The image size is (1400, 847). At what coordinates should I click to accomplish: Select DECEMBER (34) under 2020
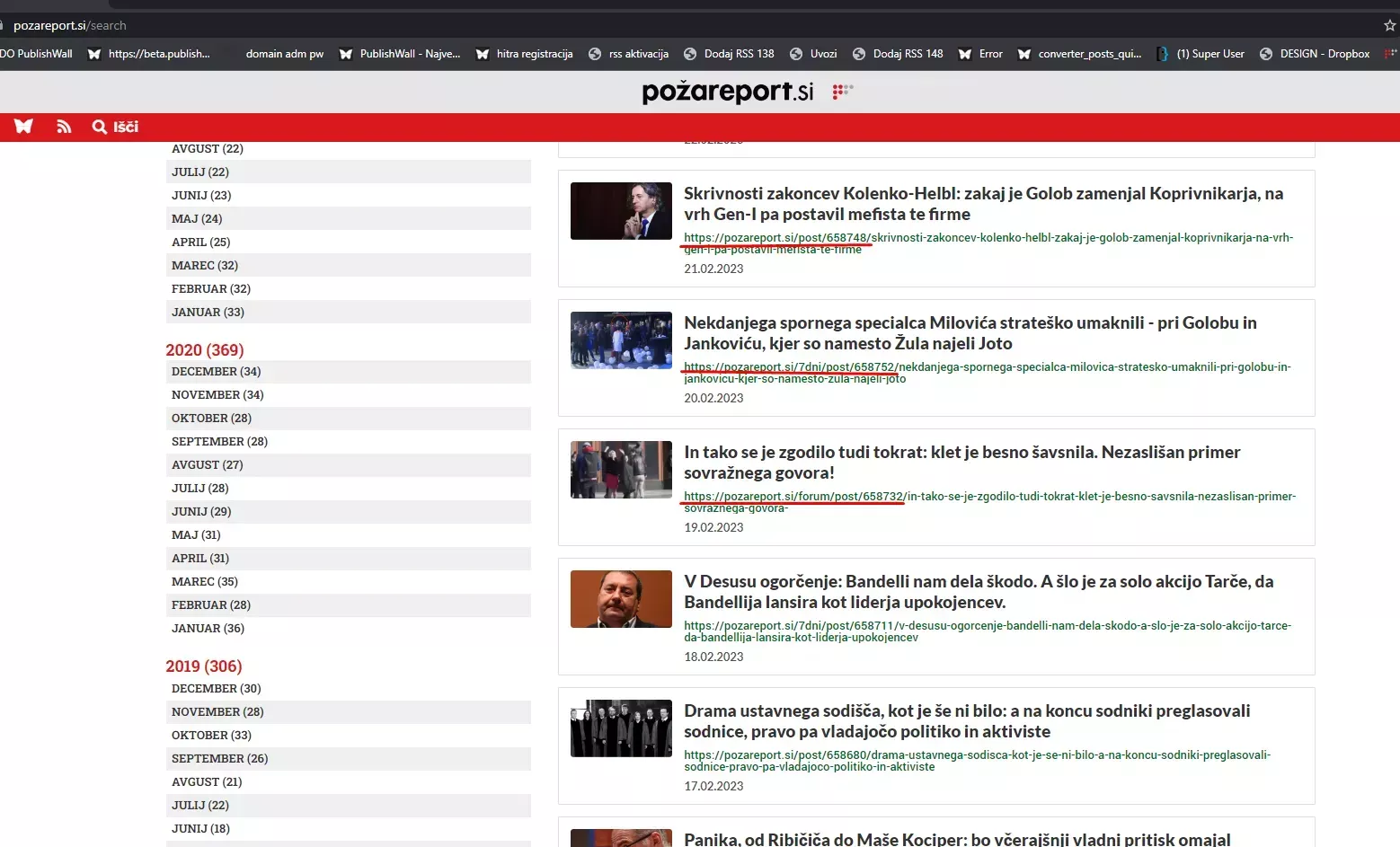pos(217,372)
